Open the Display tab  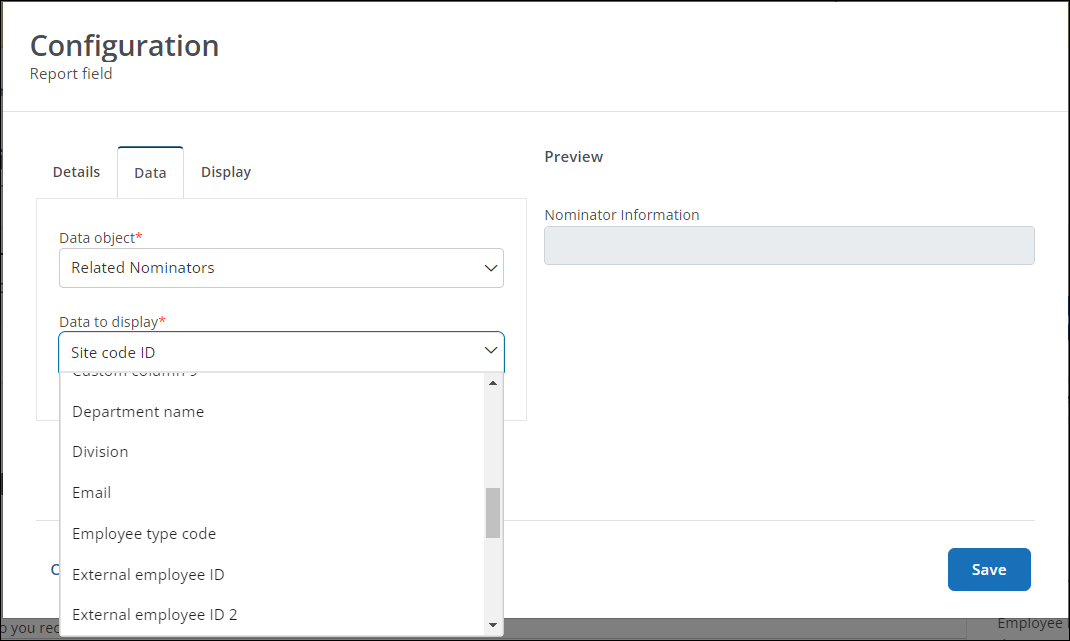tap(226, 172)
